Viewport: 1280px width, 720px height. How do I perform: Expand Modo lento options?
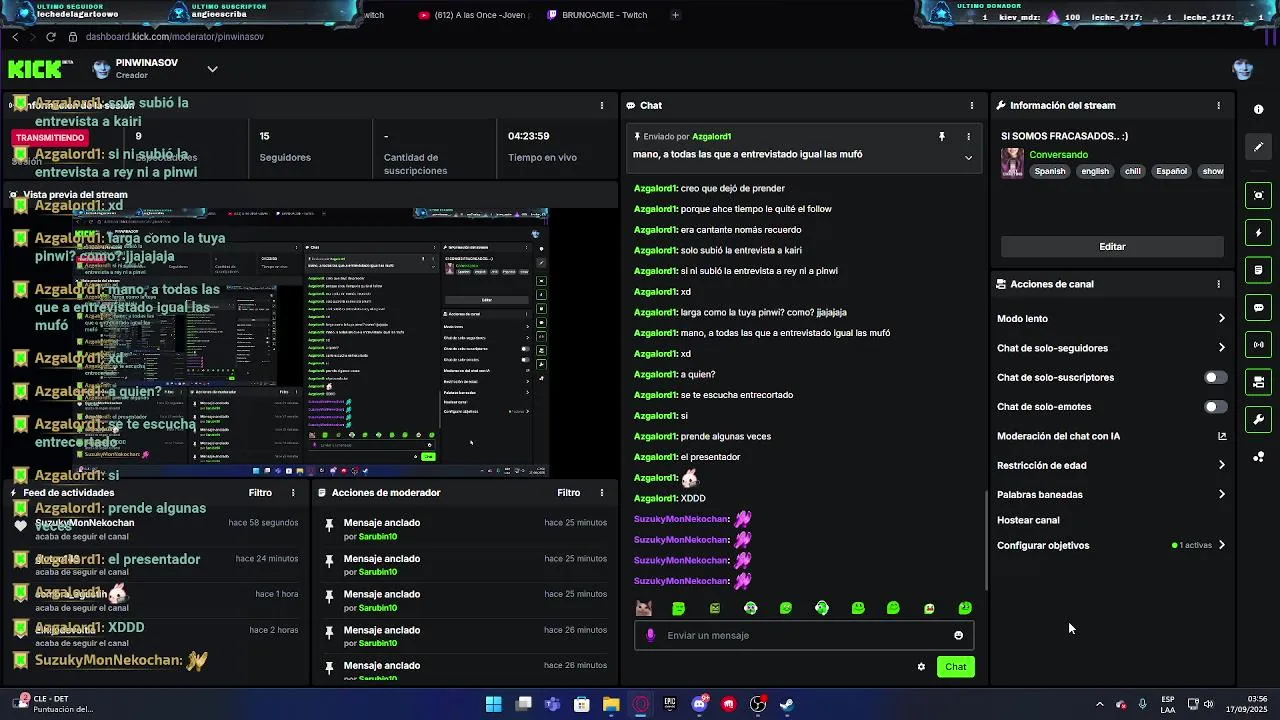pyautogui.click(x=1221, y=319)
